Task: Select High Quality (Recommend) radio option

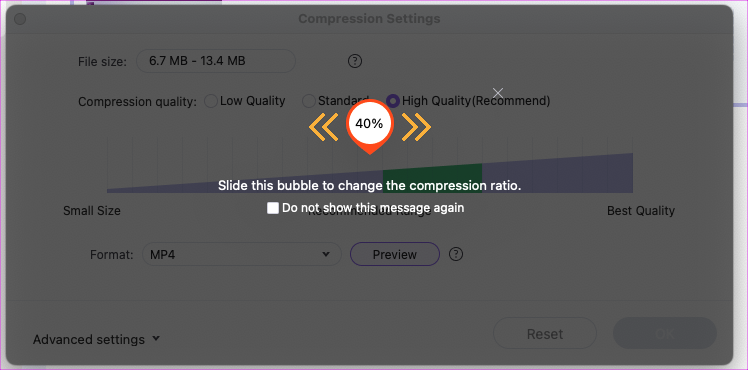Action: pos(393,101)
